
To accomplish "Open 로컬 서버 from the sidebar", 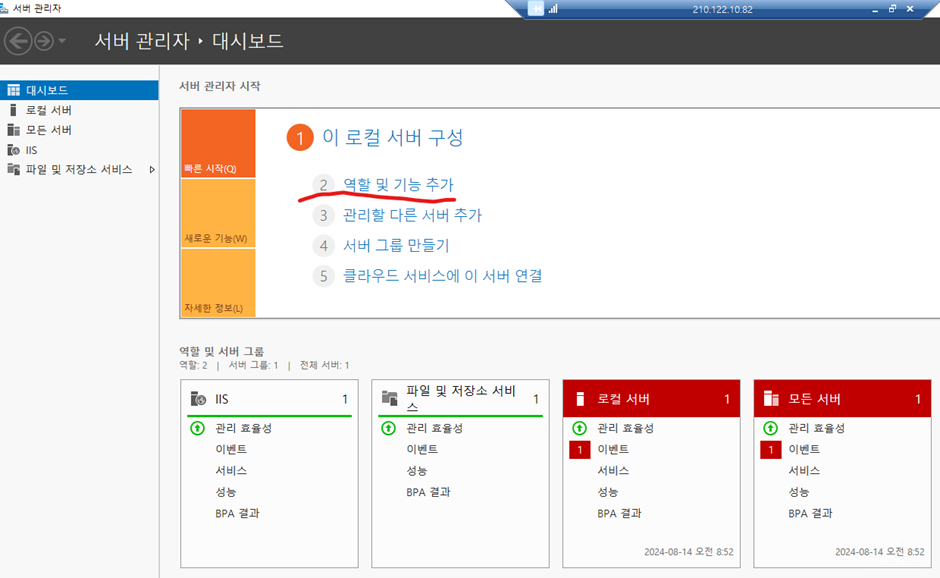I will (48, 110).
